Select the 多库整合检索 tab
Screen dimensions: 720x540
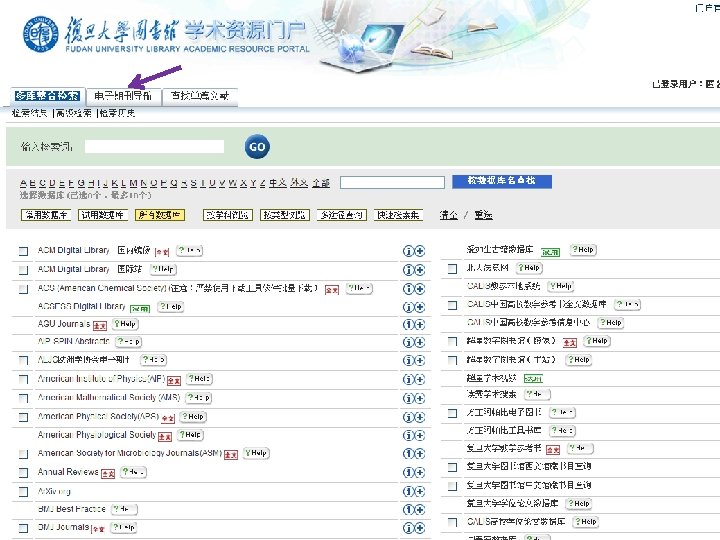[x=48, y=96]
